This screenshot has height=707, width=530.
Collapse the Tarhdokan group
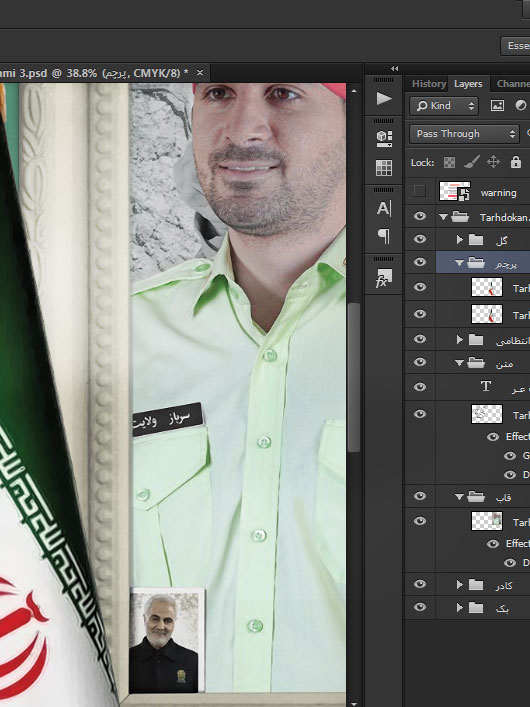pyautogui.click(x=443, y=217)
